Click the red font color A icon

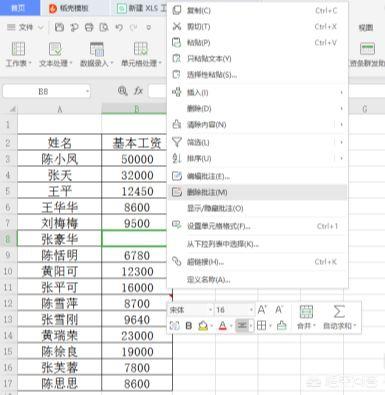point(222,326)
